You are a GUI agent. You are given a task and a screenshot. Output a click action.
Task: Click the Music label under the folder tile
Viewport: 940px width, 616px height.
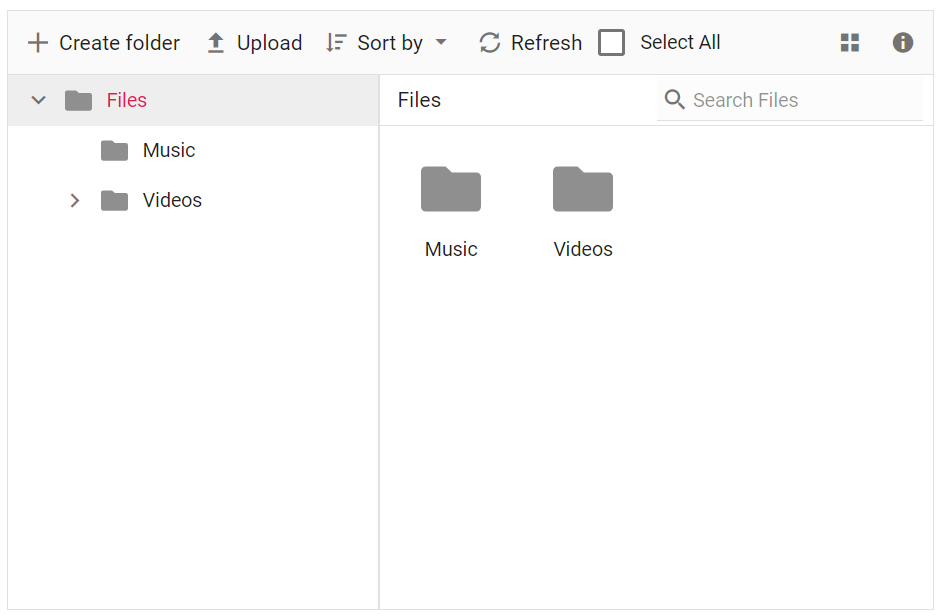point(451,249)
